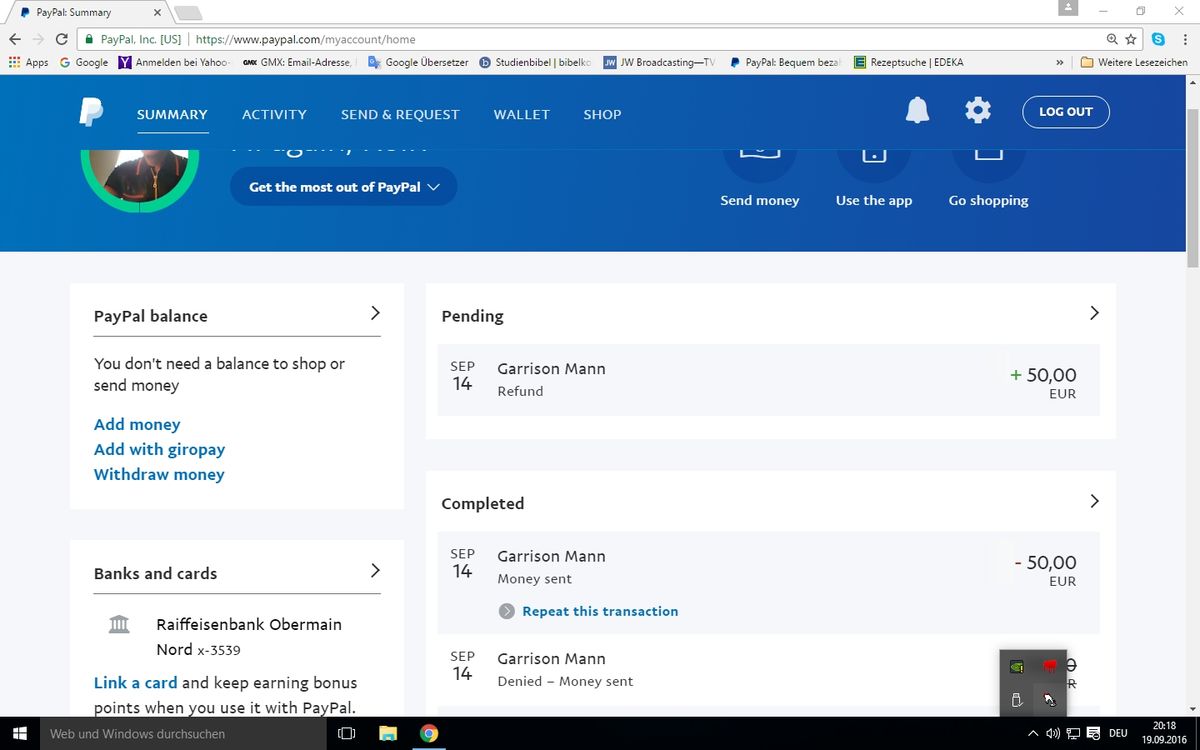Expand PayPal balance chevron
The height and width of the screenshot is (750, 1200).
[x=375, y=313]
